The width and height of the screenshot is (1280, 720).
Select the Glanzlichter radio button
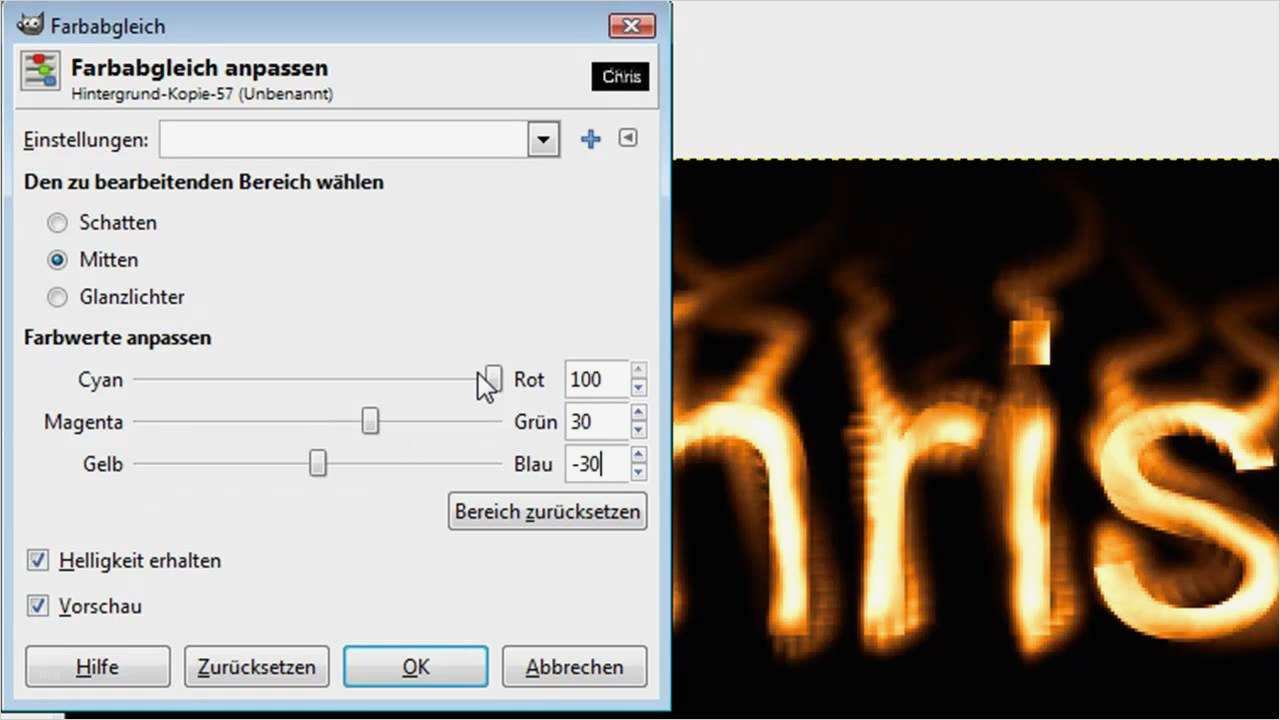tap(57, 296)
